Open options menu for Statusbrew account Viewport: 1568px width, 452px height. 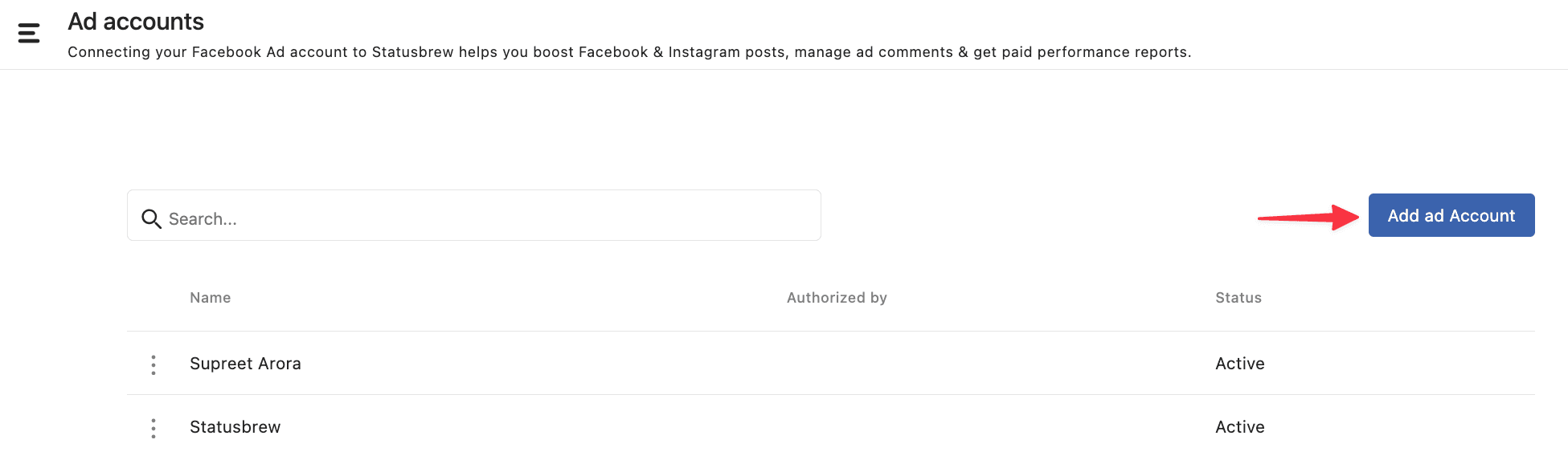tap(153, 428)
